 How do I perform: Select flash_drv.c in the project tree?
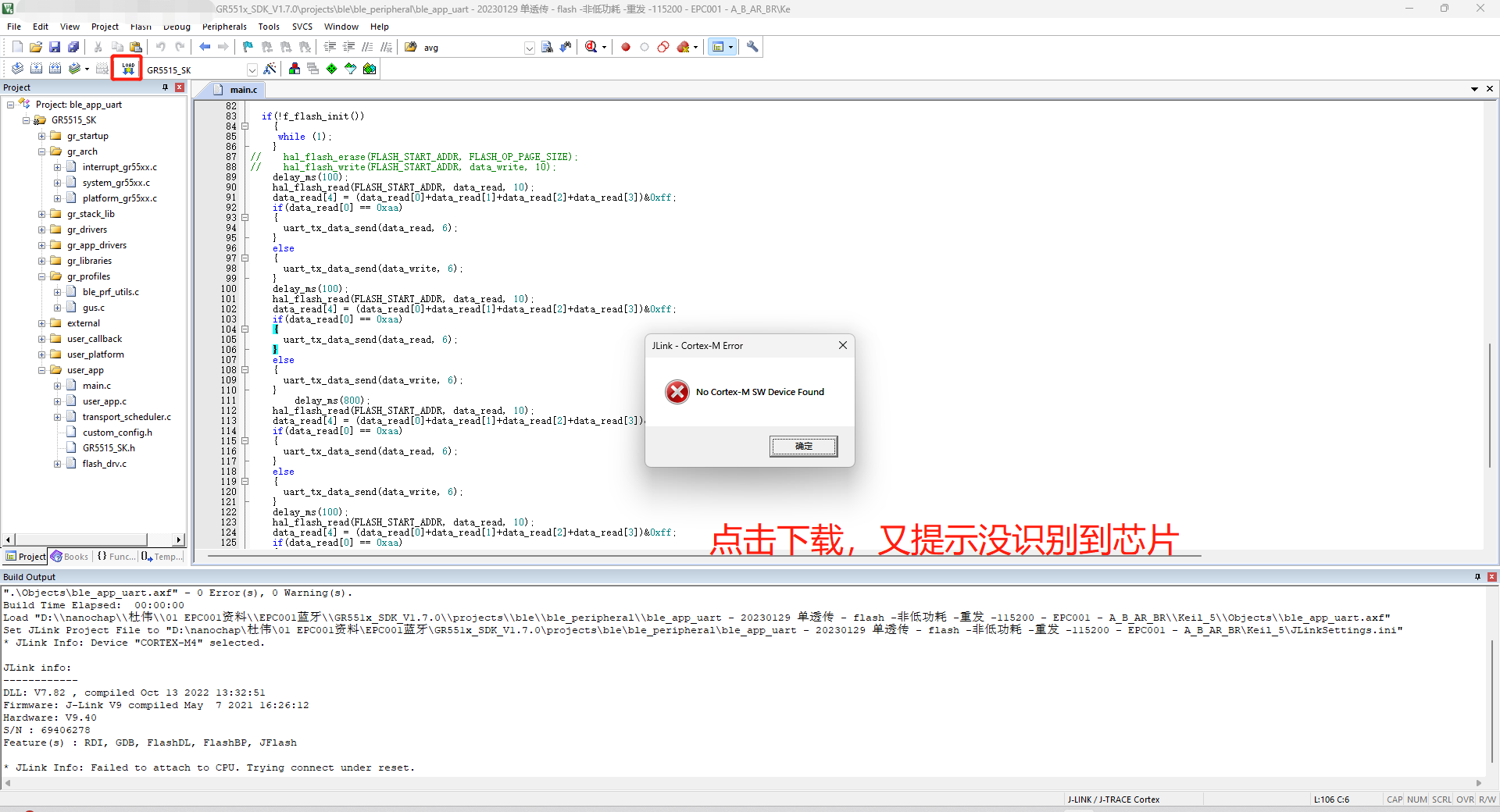coord(104,464)
